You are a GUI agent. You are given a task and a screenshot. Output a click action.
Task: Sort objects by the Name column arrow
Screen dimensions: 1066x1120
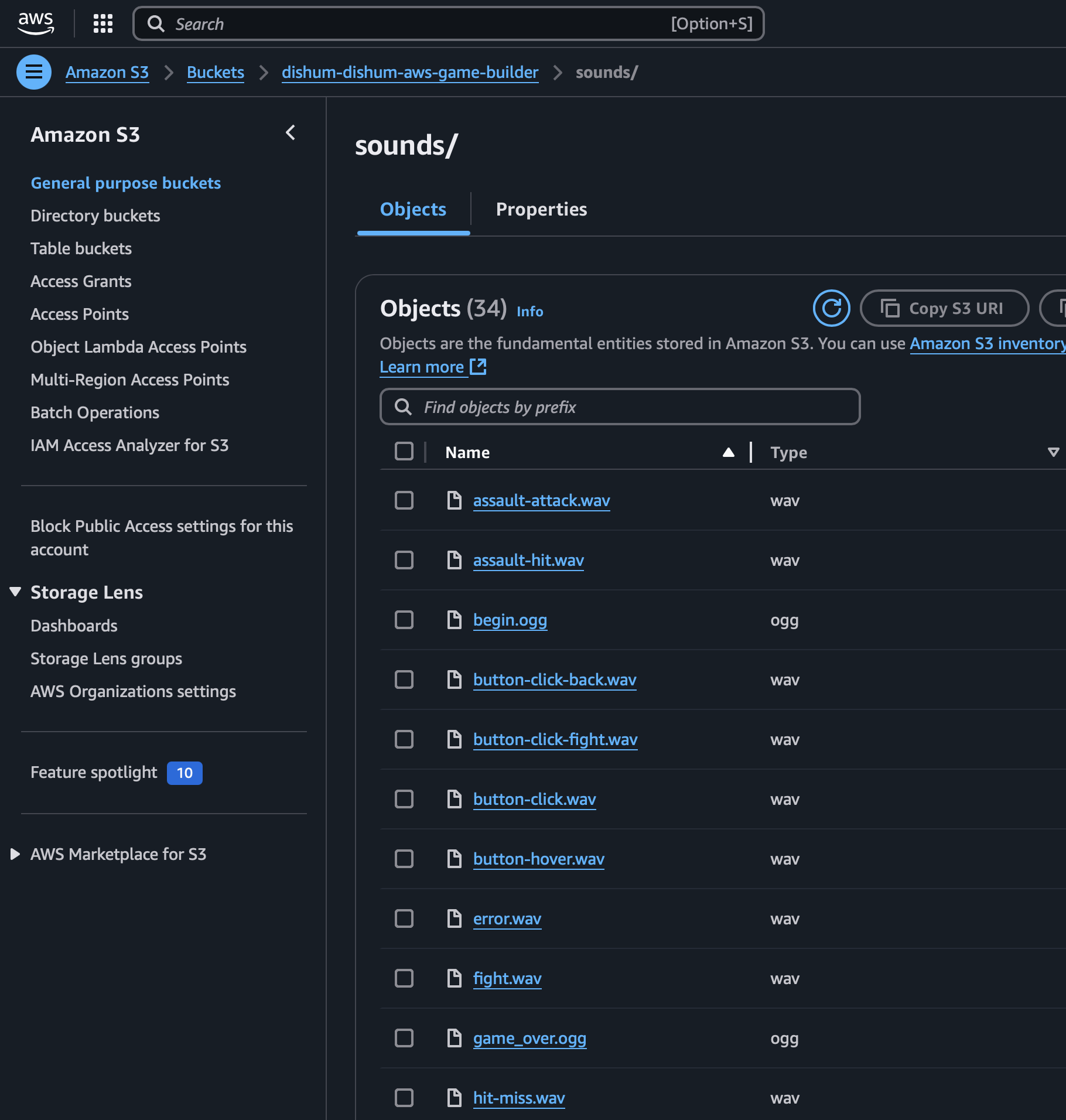729,452
